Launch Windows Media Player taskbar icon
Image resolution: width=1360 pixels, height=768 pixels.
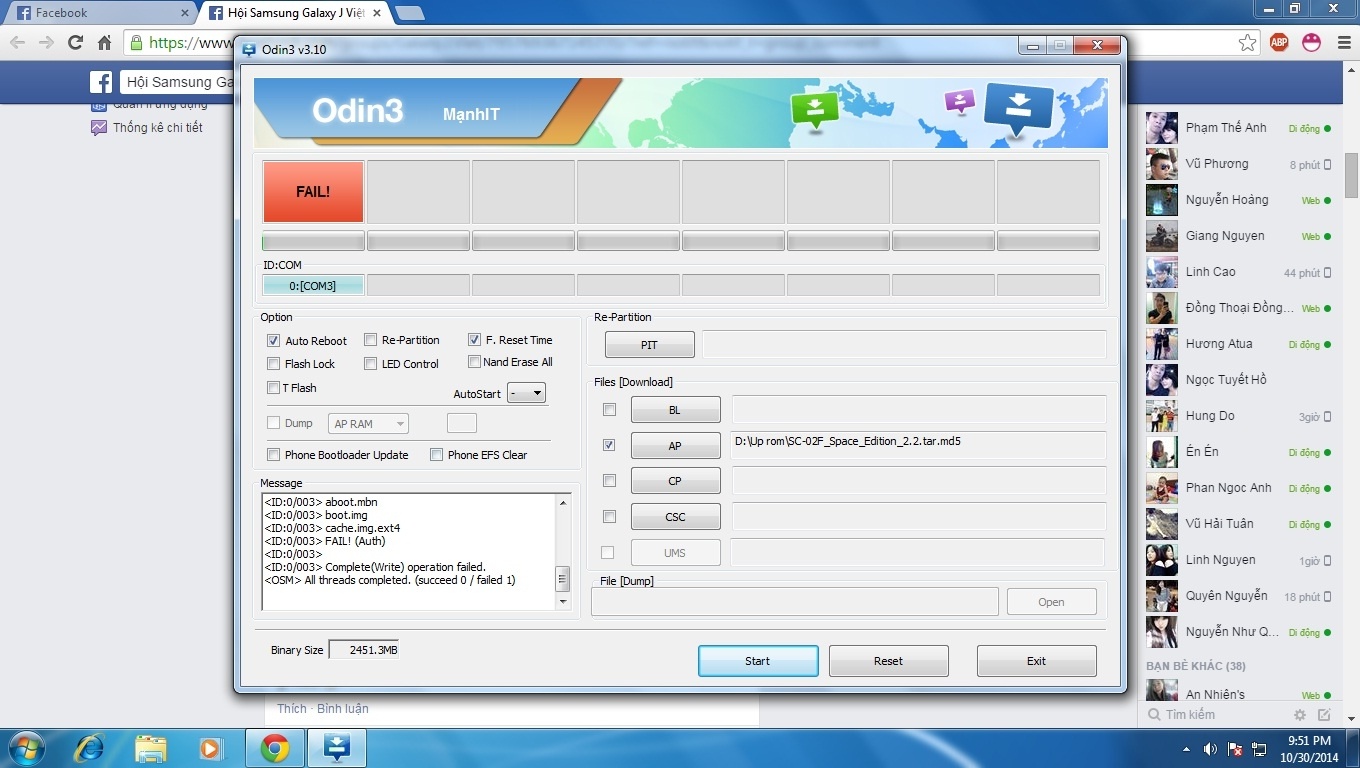pos(210,748)
